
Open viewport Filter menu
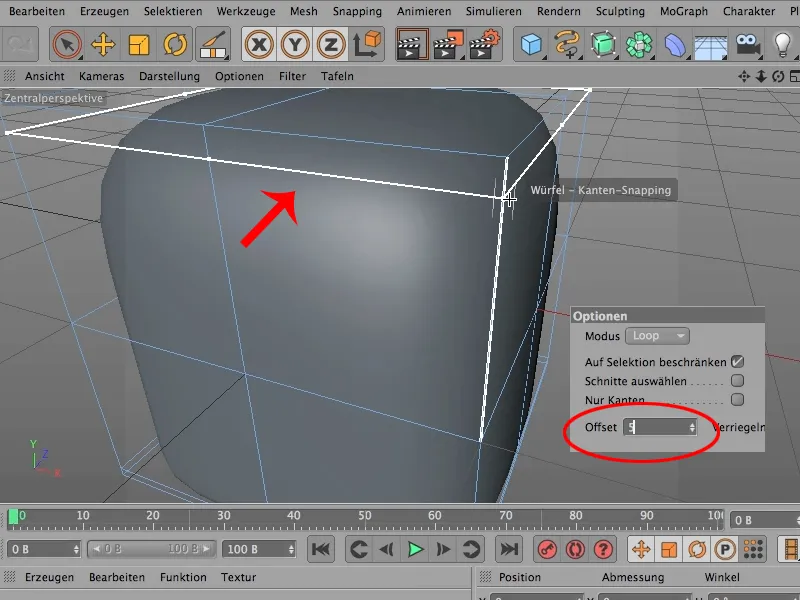292,77
